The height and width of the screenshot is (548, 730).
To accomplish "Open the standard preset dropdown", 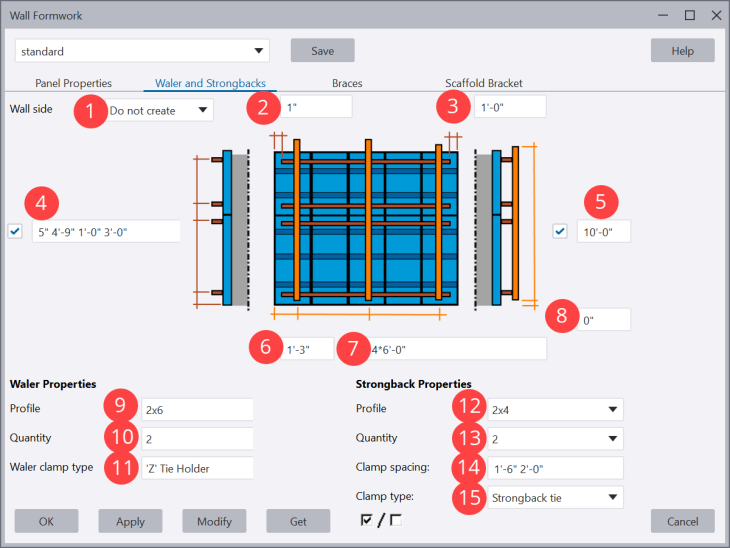I will (142, 51).
